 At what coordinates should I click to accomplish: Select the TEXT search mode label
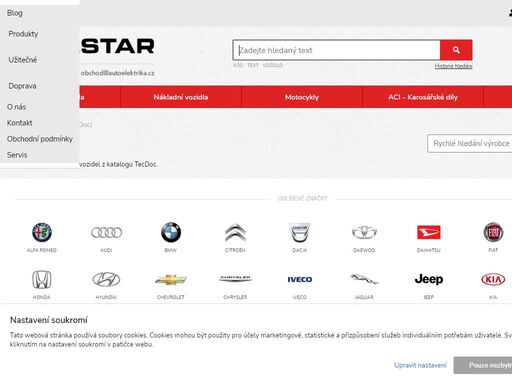pos(253,65)
